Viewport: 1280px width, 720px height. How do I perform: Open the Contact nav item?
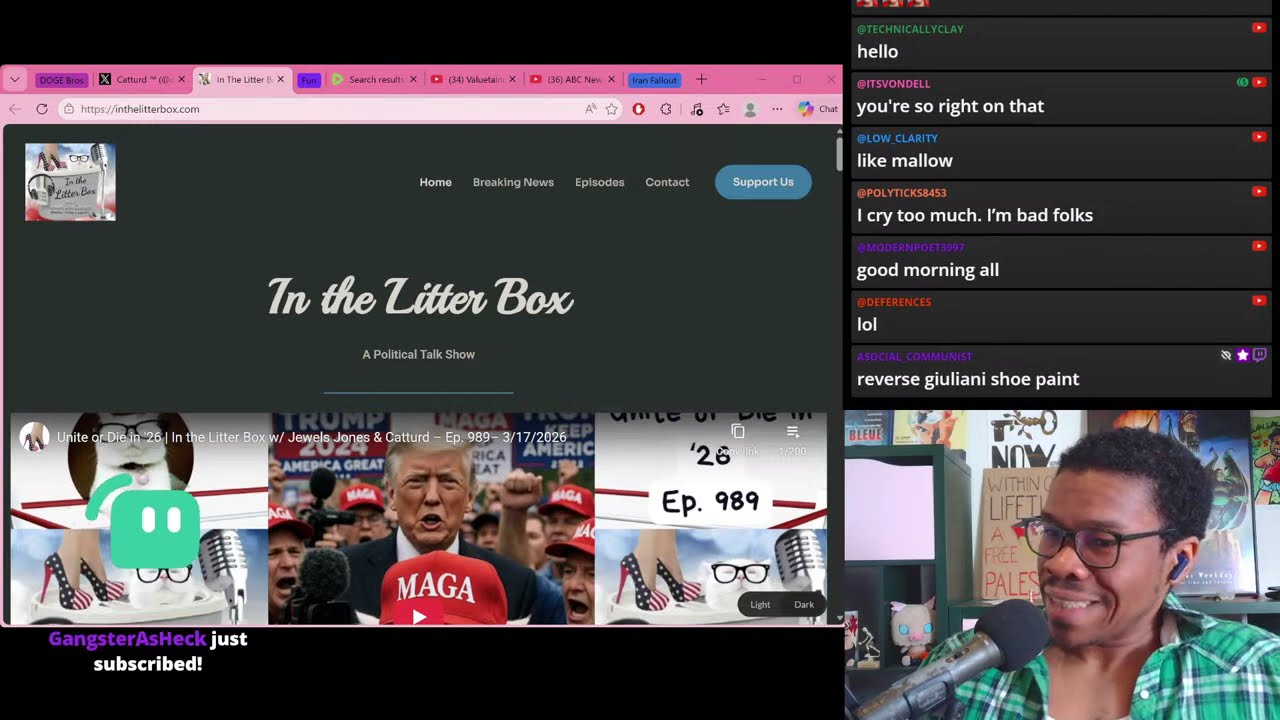point(667,182)
